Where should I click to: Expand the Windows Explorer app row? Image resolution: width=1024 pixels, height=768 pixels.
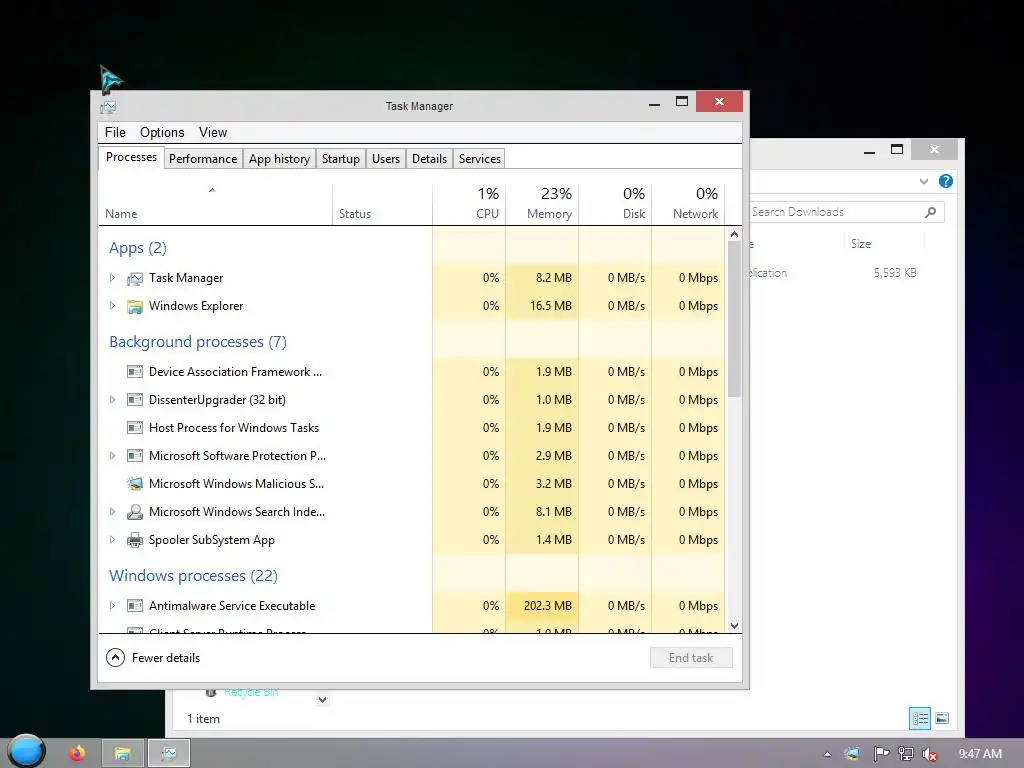click(112, 306)
